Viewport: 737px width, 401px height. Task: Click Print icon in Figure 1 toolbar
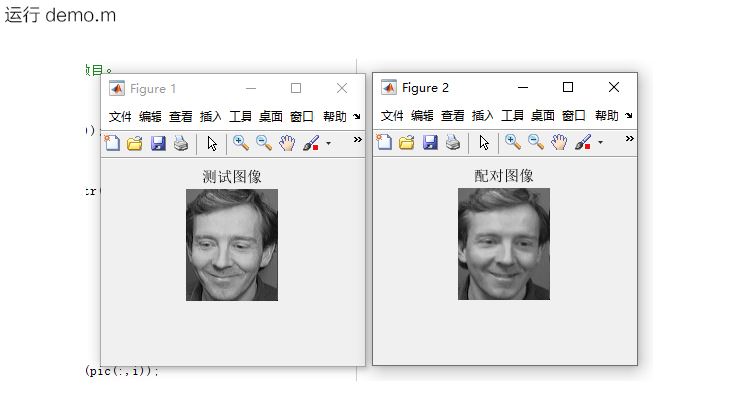coord(181,143)
